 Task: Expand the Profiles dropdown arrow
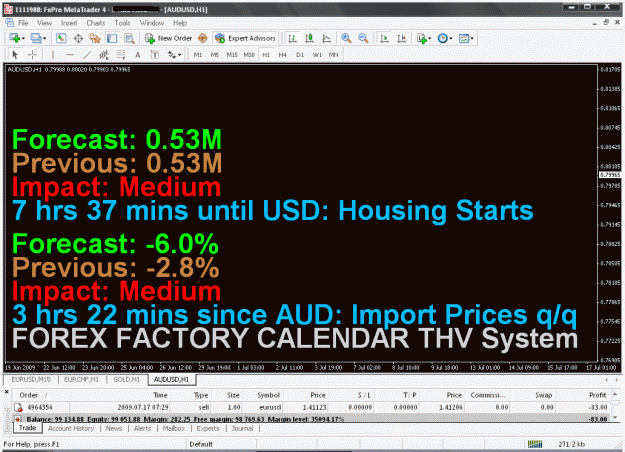pos(44,39)
